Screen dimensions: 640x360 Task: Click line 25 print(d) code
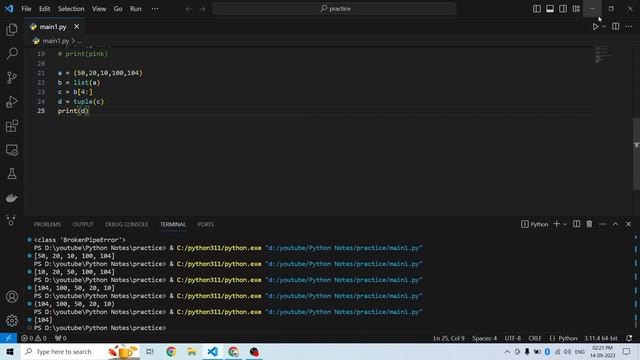click(x=73, y=111)
